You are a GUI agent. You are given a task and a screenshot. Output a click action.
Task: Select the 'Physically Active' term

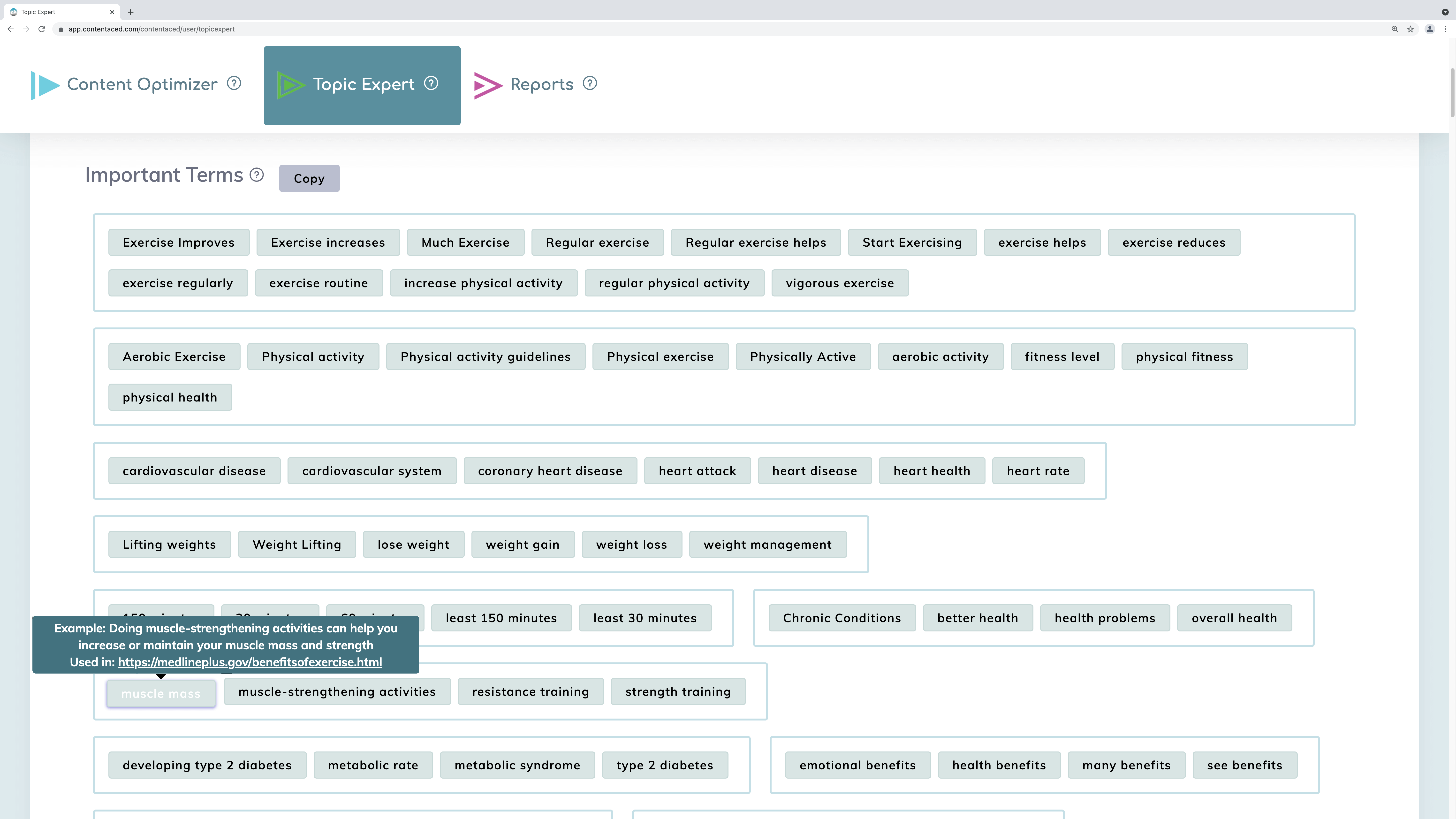coord(803,357)
